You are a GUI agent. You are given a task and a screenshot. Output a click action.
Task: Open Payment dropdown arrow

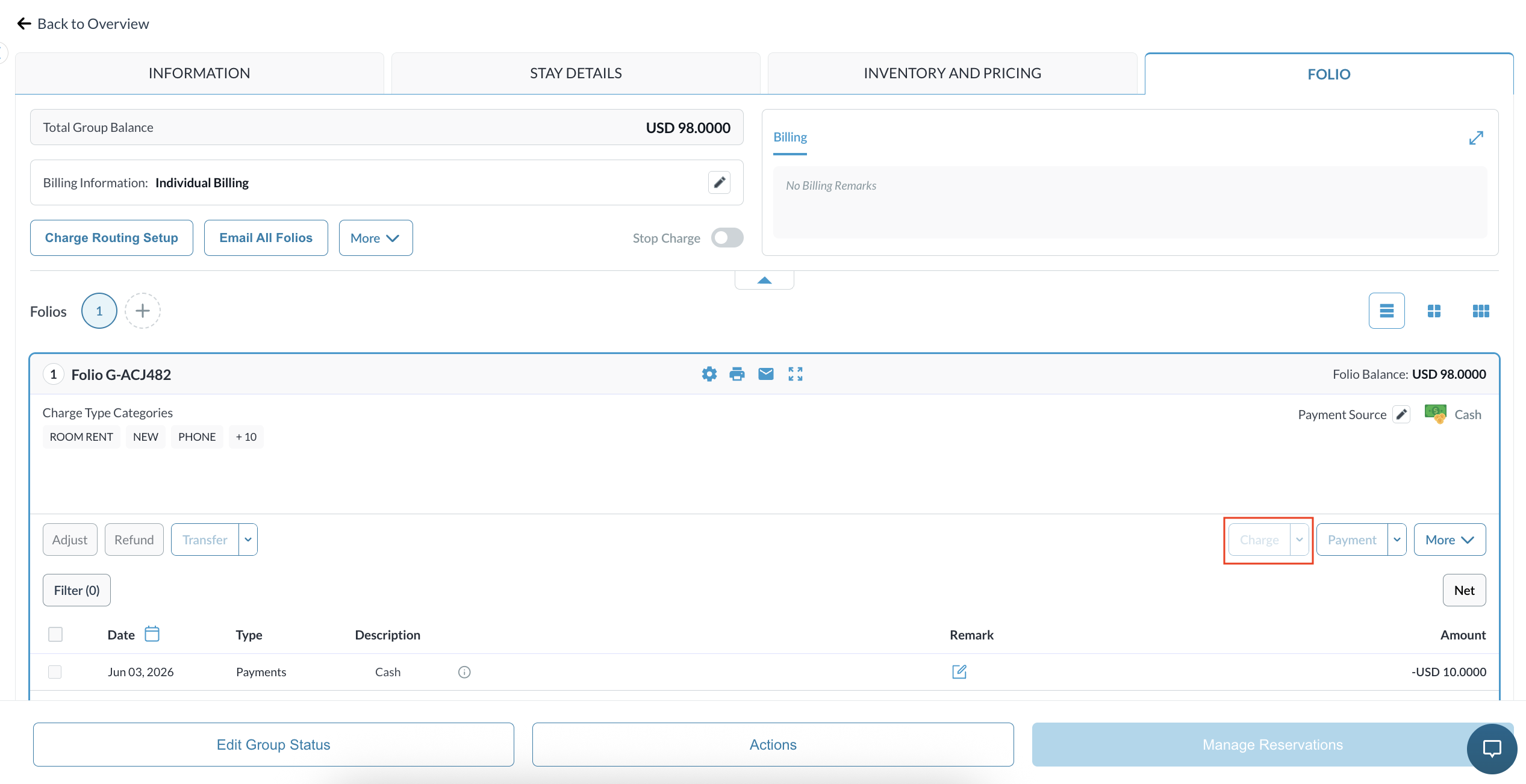pyautogui.click(x=1397, y=540)
